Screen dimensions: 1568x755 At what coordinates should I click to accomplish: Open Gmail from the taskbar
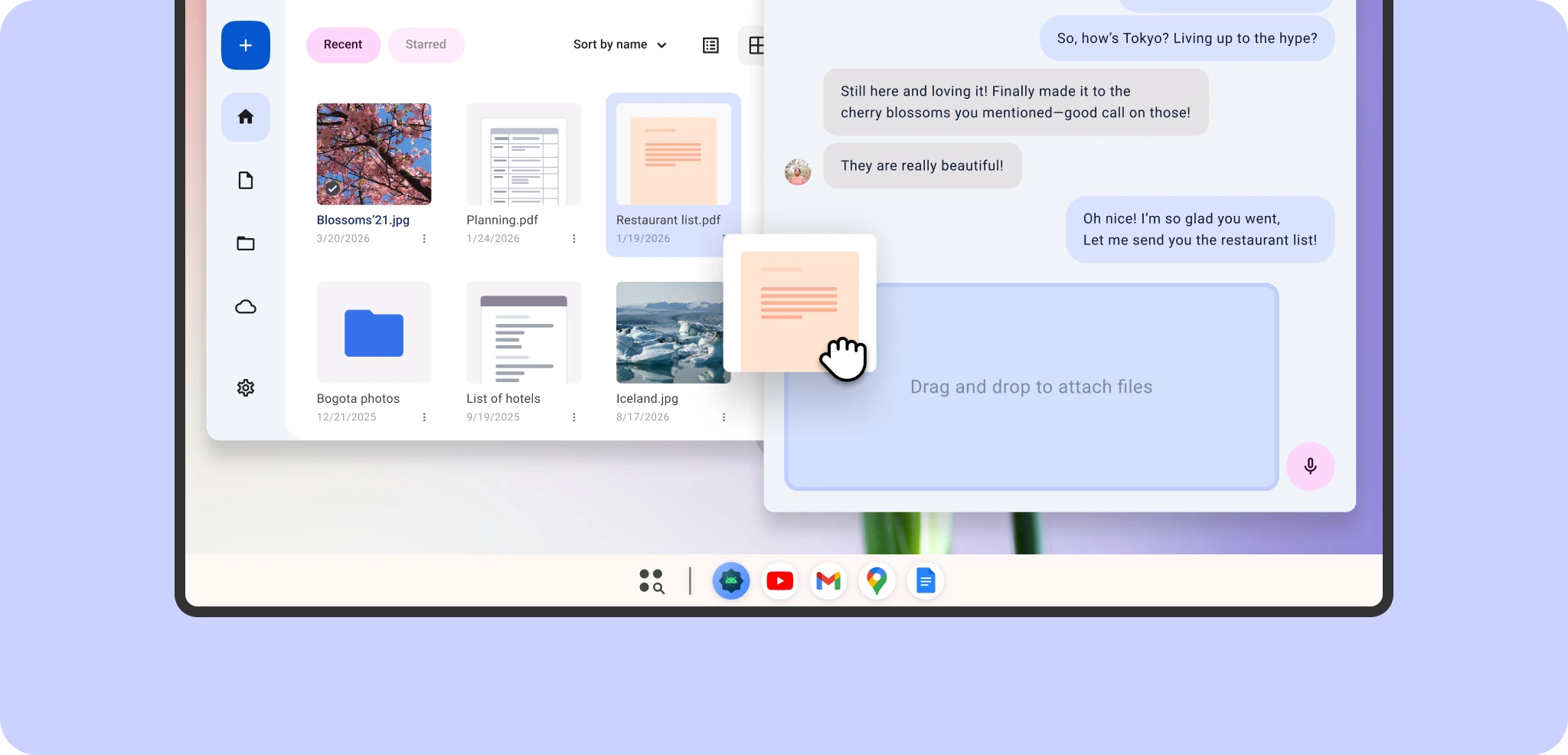(828, 581)
